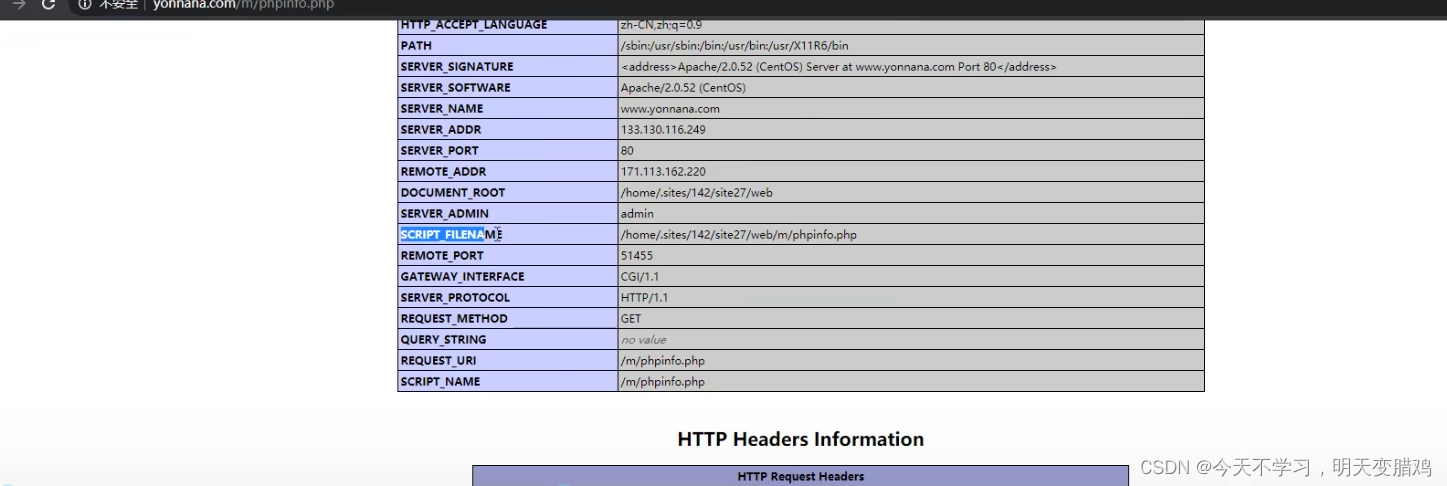The image size is (1447, 486).
Task: Click the www.yonnana.com server name value
Action: click(670, 109)
